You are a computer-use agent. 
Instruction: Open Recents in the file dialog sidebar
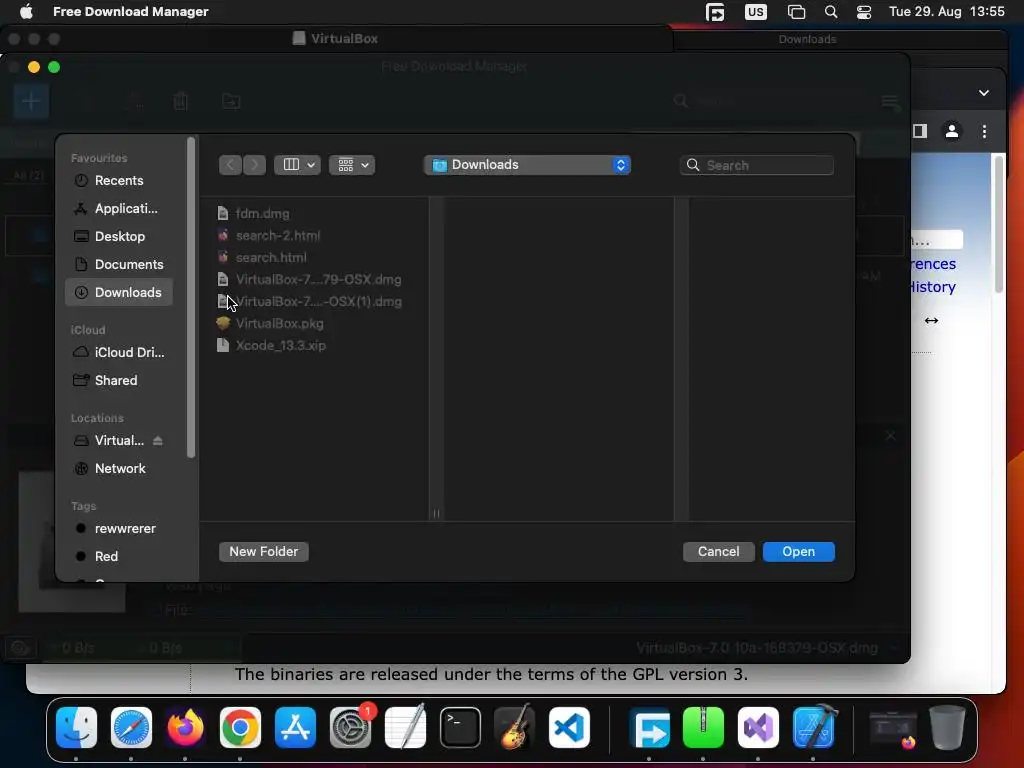pyautogui.click(x=118, y=180)
